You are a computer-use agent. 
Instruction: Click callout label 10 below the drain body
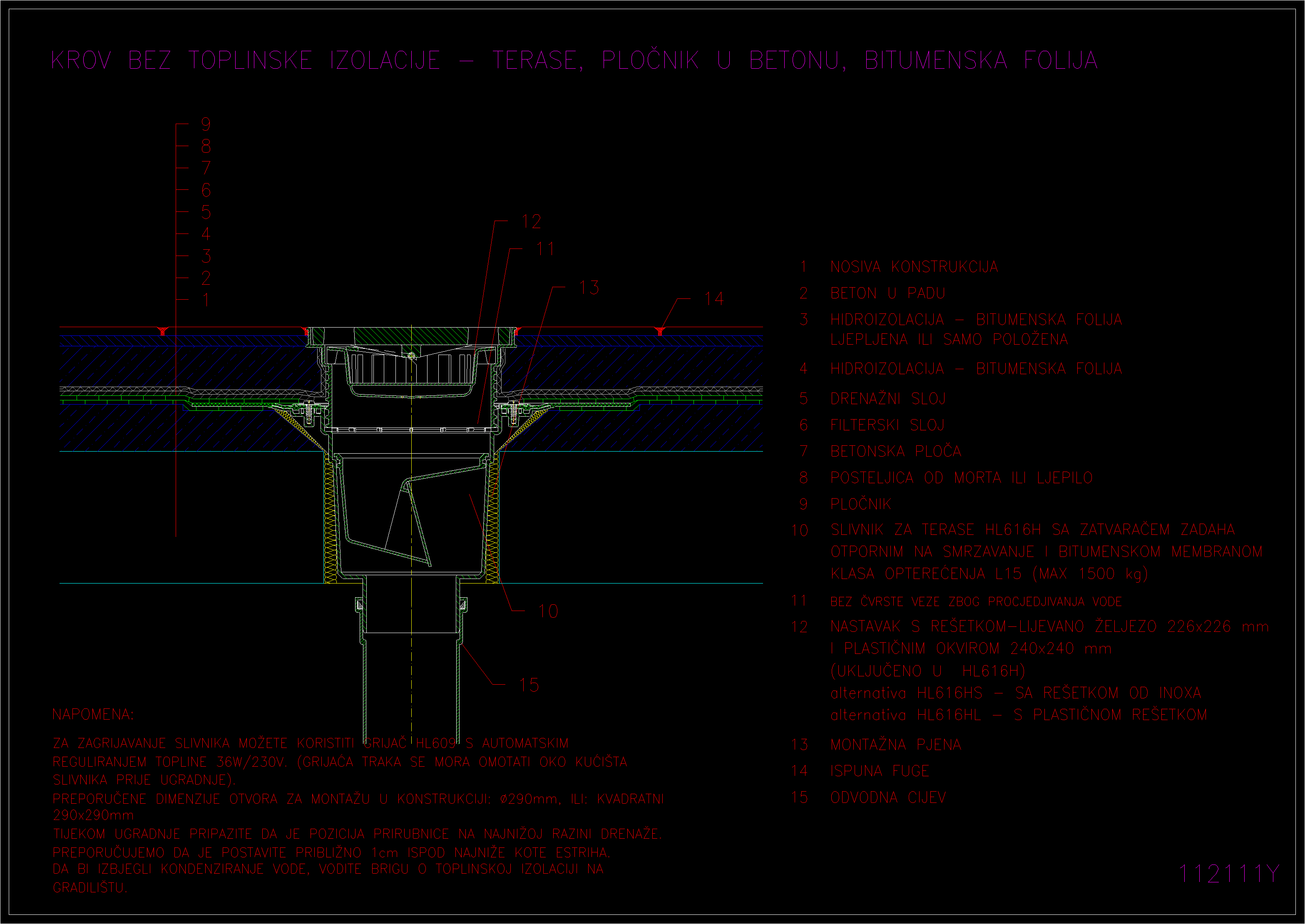coord(548,612)
